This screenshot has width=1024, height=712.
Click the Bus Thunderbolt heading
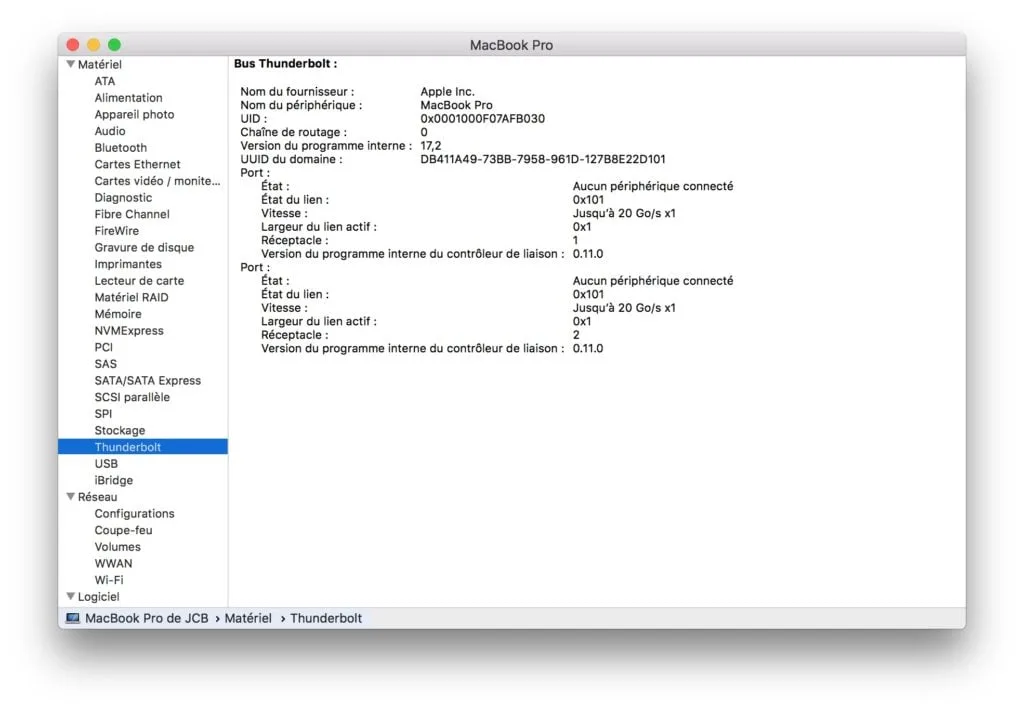tap(285, 63)
